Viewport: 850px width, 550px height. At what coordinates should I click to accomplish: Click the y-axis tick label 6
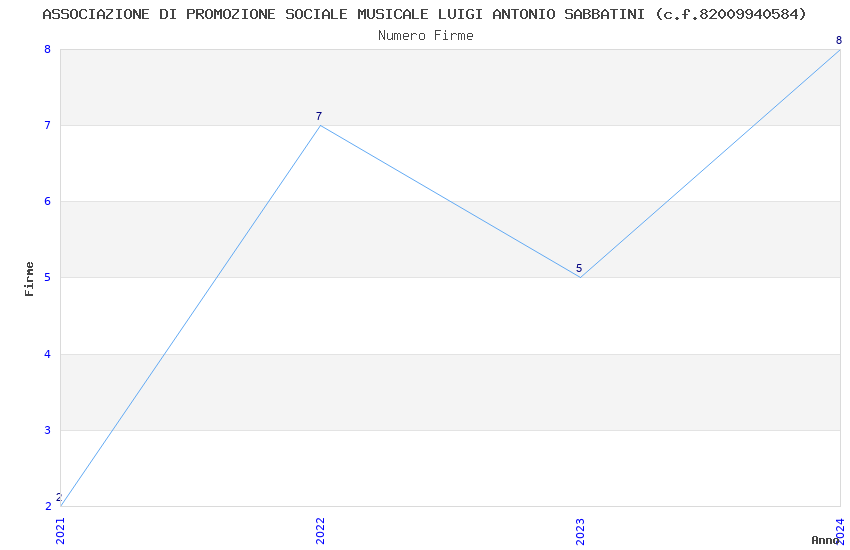[x=47, y=202]
